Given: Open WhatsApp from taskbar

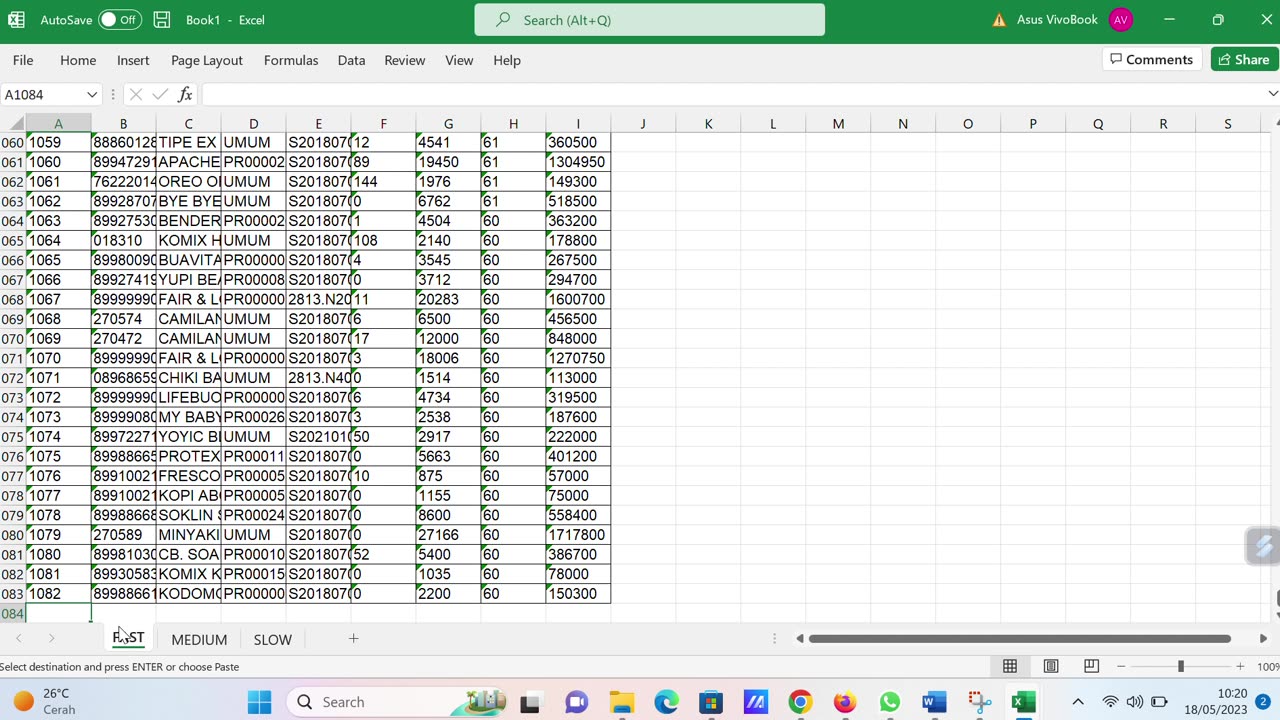Looking at the screenshot, I should [889, 702].
